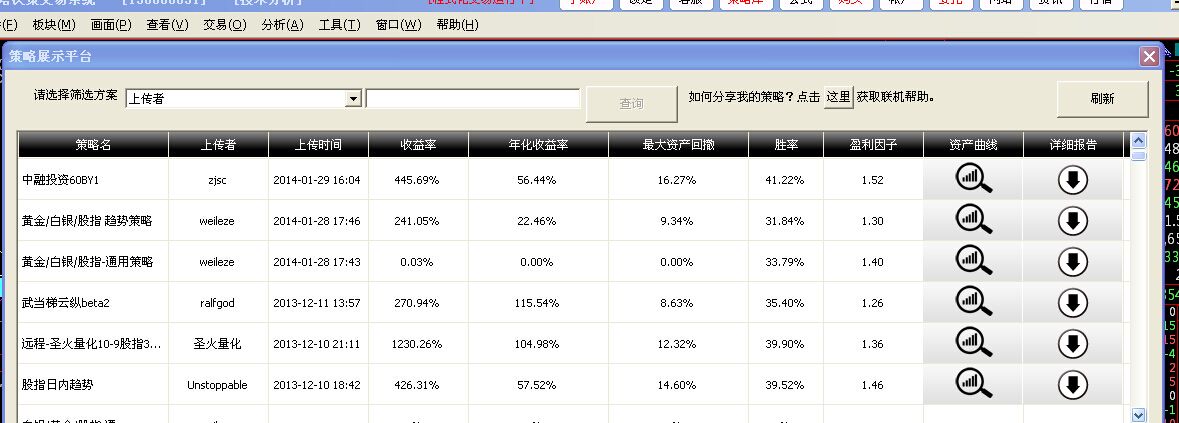Open asset curve for 黄金/白银/股指 趋势策略
Viewport: 1179px width, 423px height.
tap(972, 221)
